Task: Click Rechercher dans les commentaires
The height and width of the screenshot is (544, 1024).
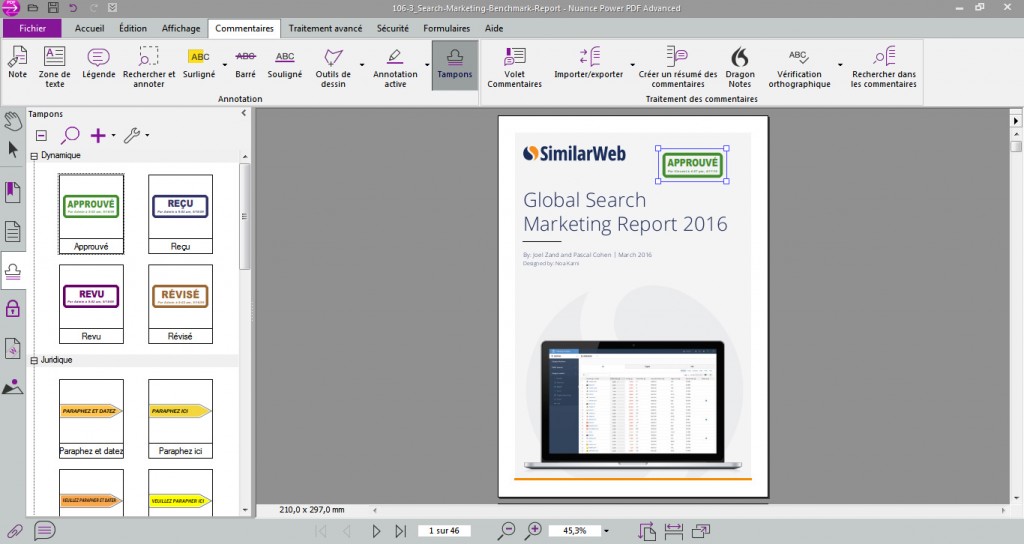Action: click(x=883, y=65)
